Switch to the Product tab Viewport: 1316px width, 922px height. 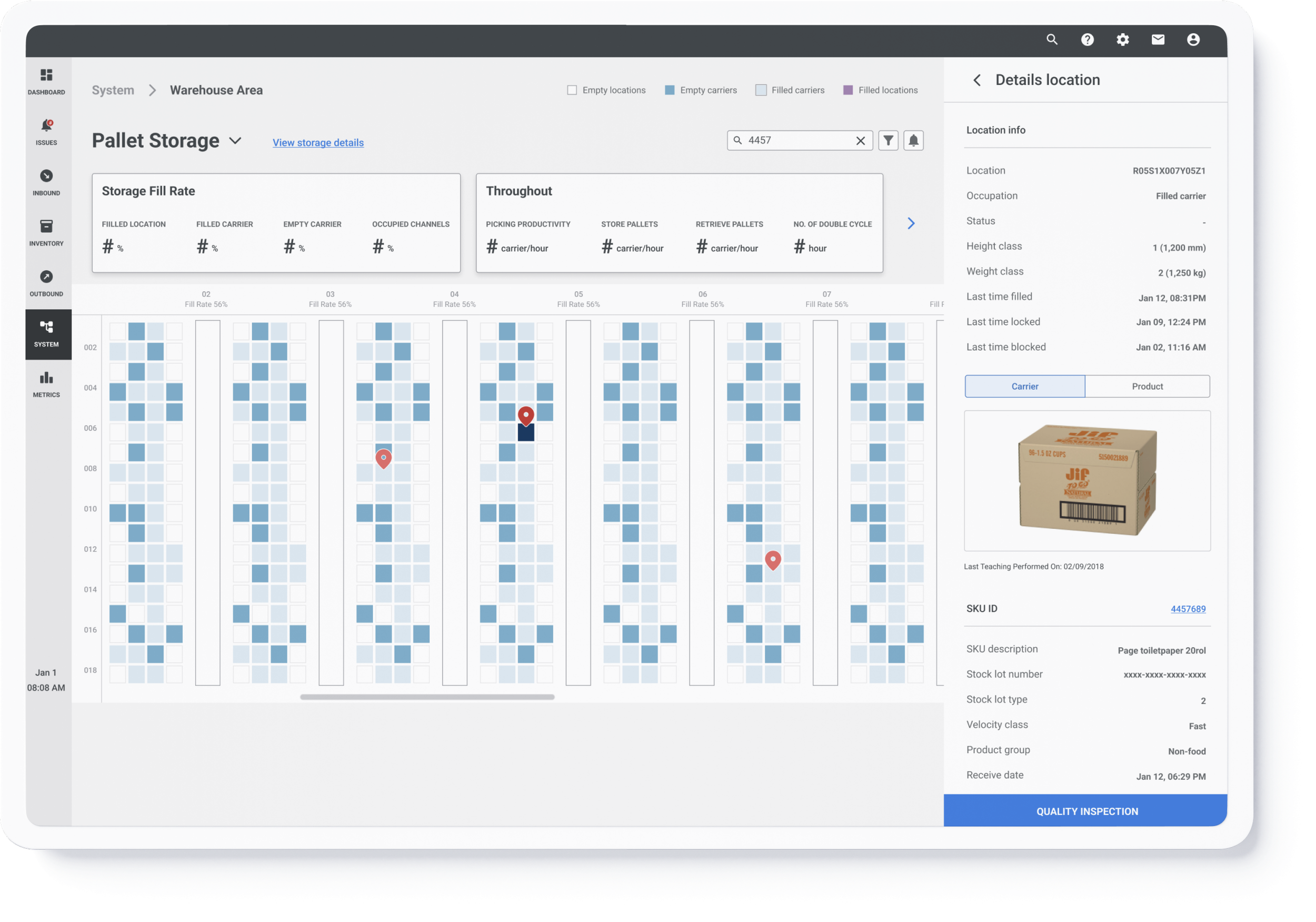pos(1147,386)
